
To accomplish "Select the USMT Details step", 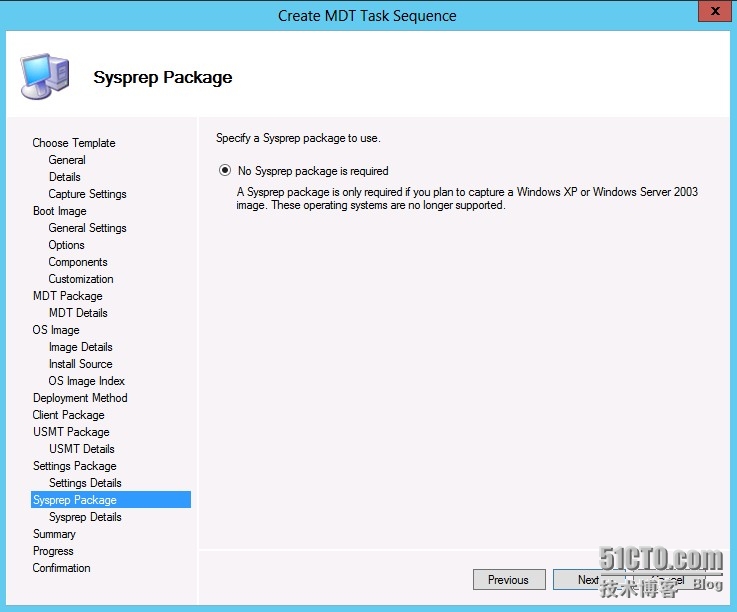I will (x=82, y=449).
